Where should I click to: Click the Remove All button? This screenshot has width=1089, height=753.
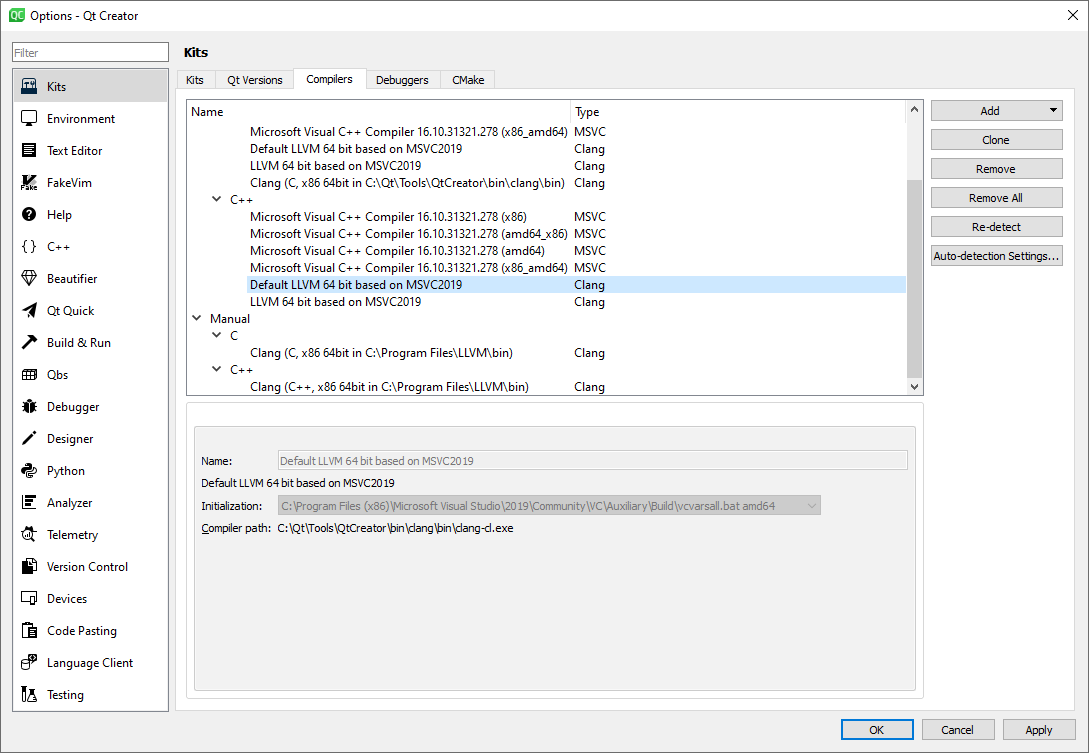[997, 198]
